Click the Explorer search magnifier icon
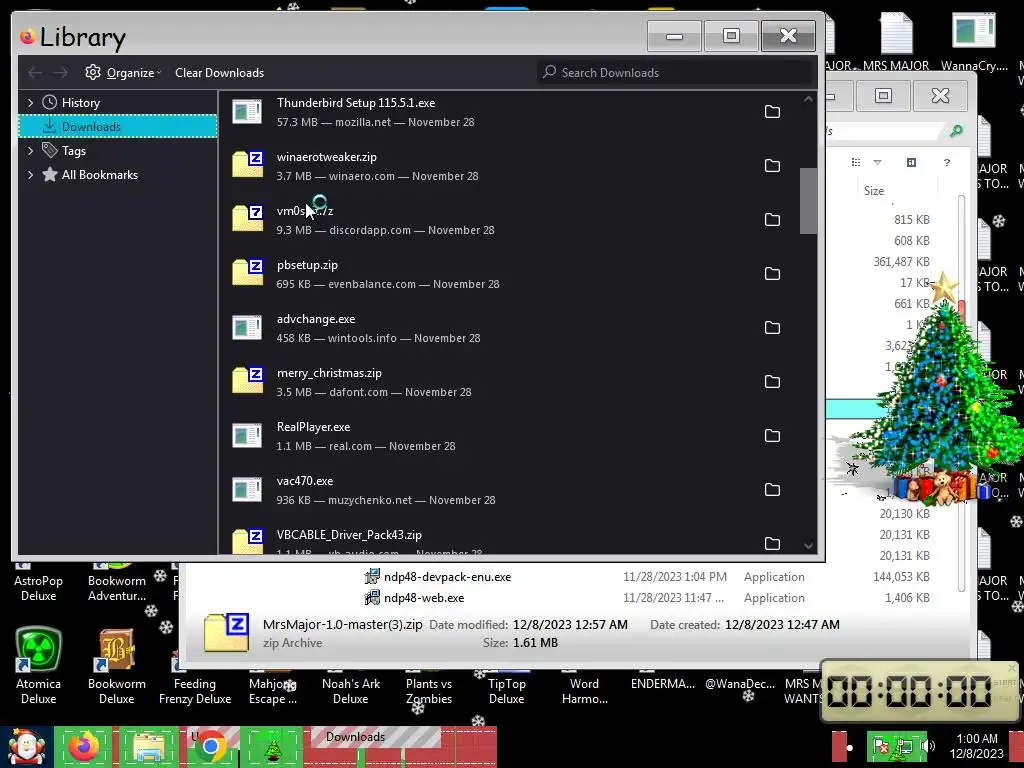 (x=955, y=131)
